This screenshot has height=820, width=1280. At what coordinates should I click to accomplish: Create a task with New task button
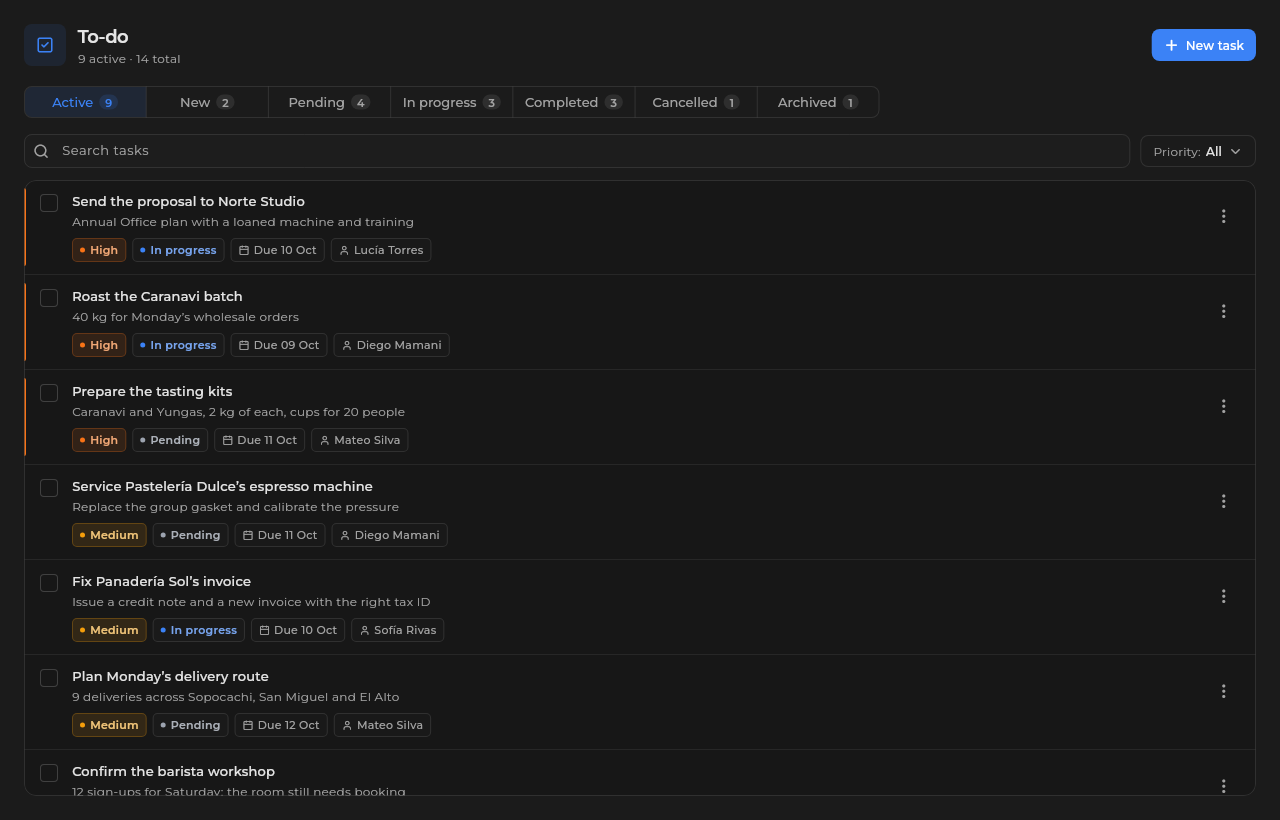click(x=1204, y=45)
